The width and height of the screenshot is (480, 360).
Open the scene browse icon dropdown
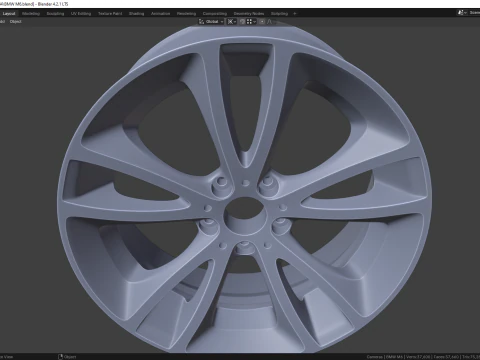pyautogui.click(x=462, y=13)
